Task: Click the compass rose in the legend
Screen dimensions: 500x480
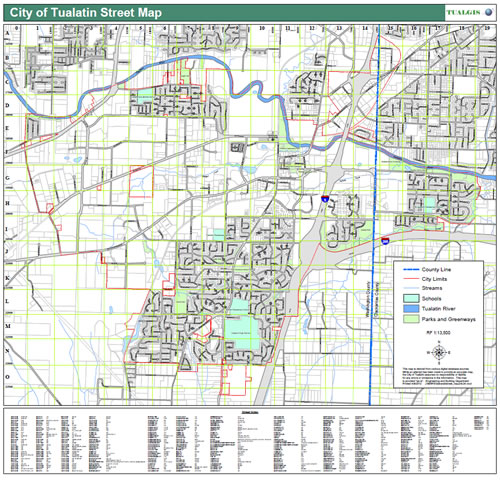Action: pos(439,352)
